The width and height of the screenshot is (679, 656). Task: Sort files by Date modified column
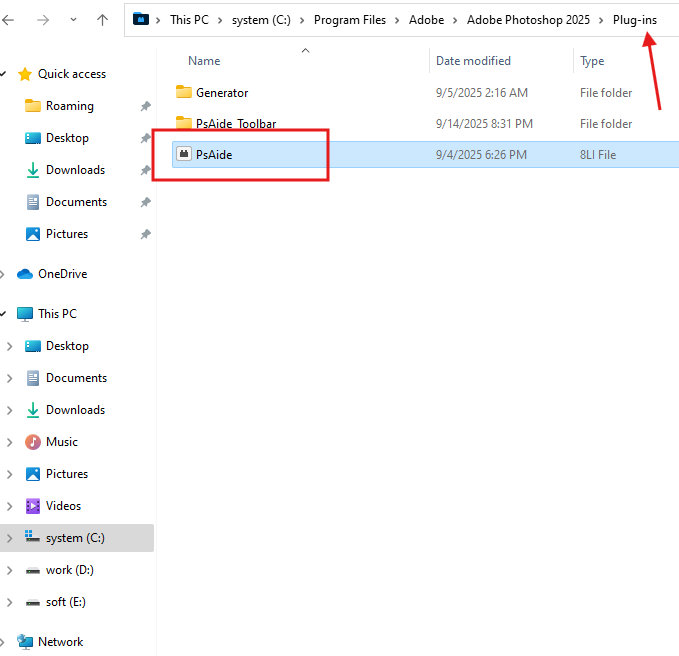point(473,61)
